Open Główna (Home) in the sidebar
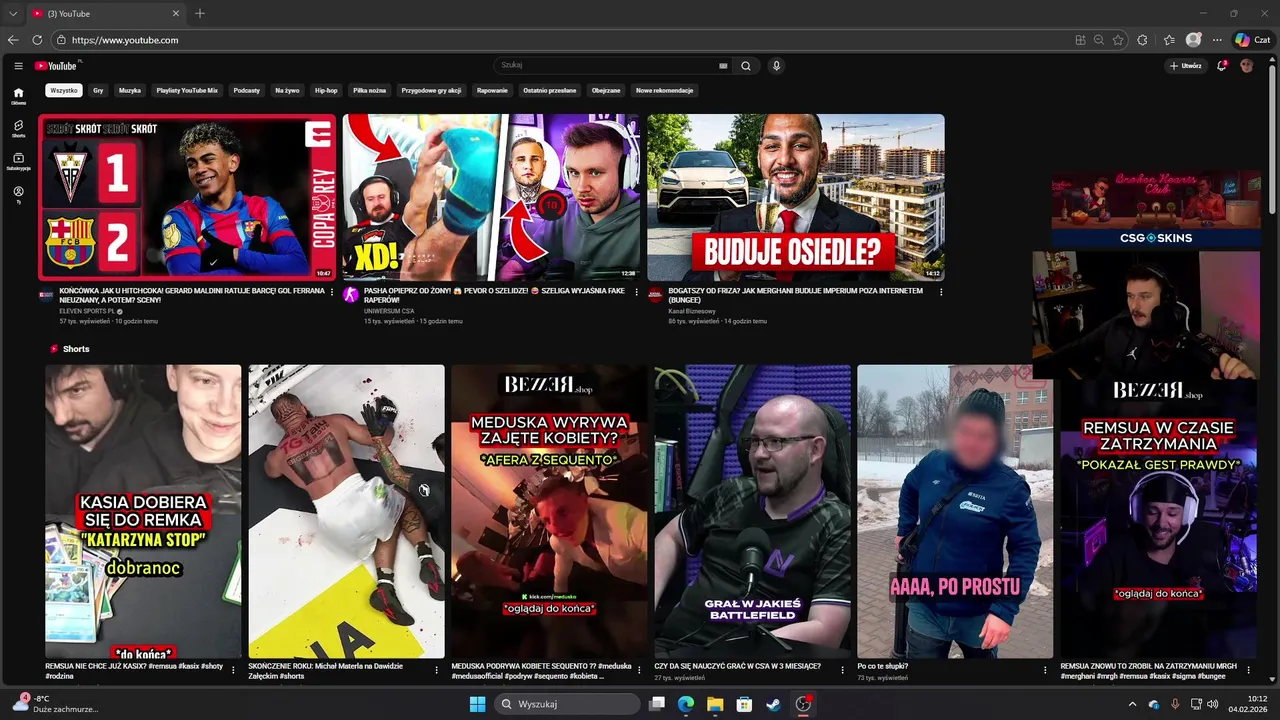The image size is (1280, 720). [x=18, y=96]
